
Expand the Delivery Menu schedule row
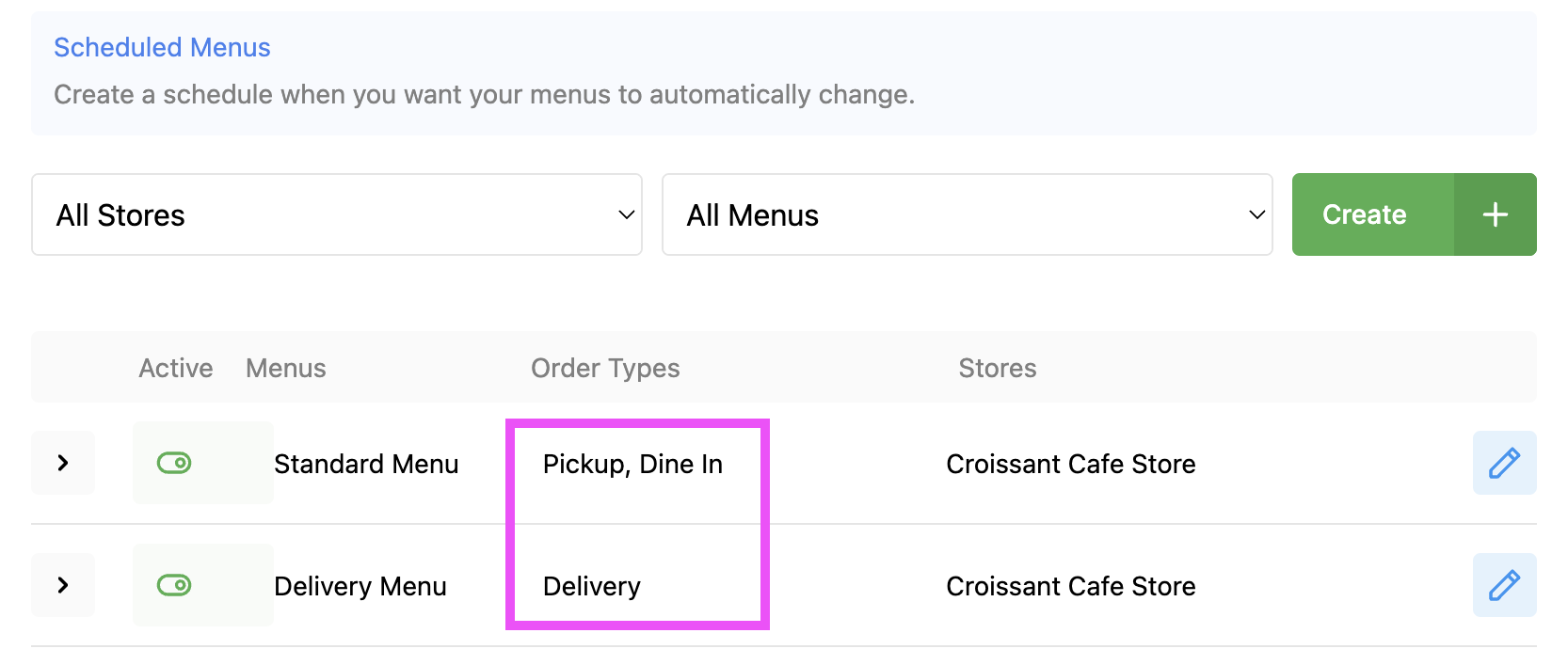(63, 585)
